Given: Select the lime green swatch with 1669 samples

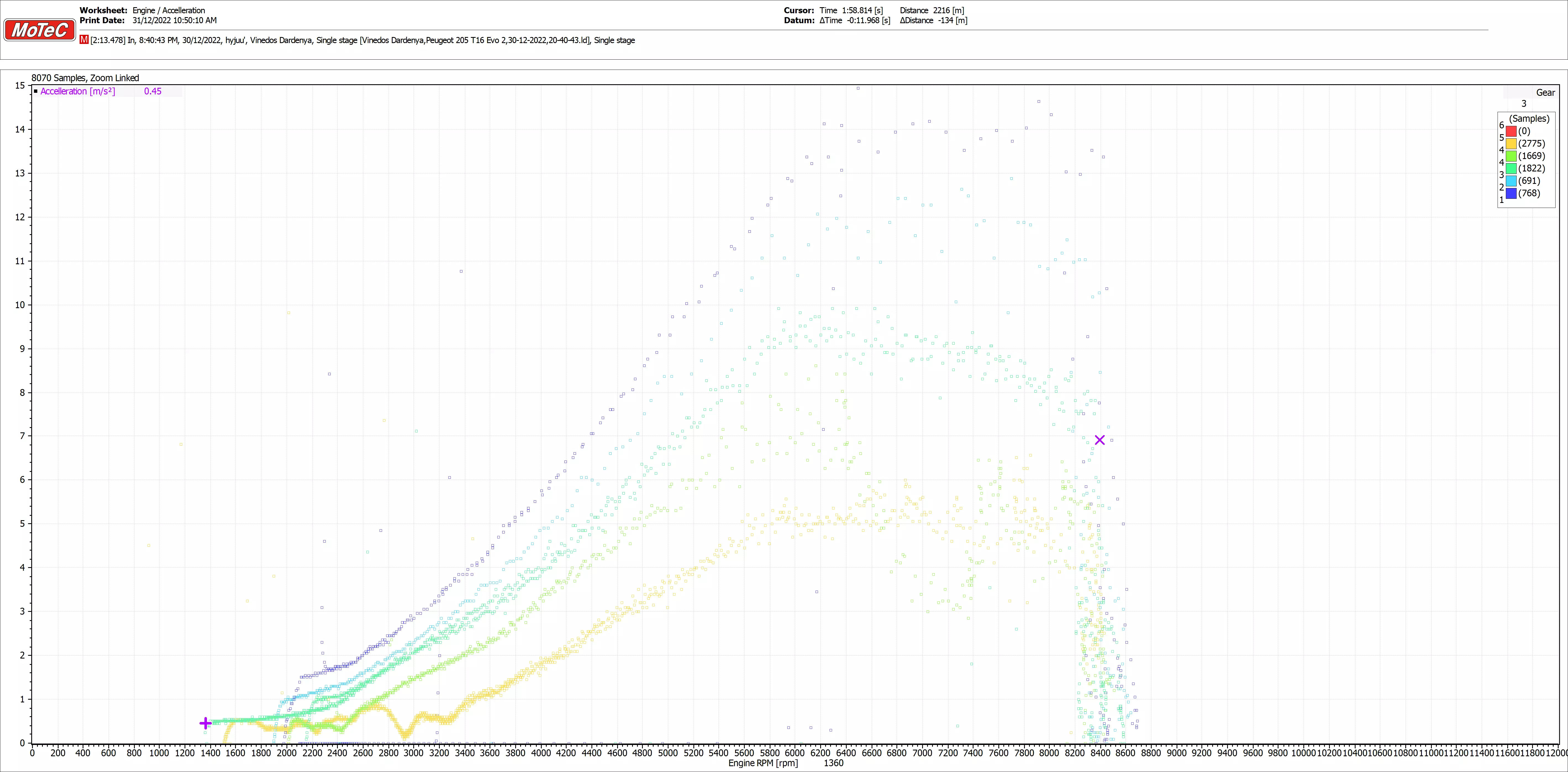Looking at the screenshot, I should [x=1511, y=156].
